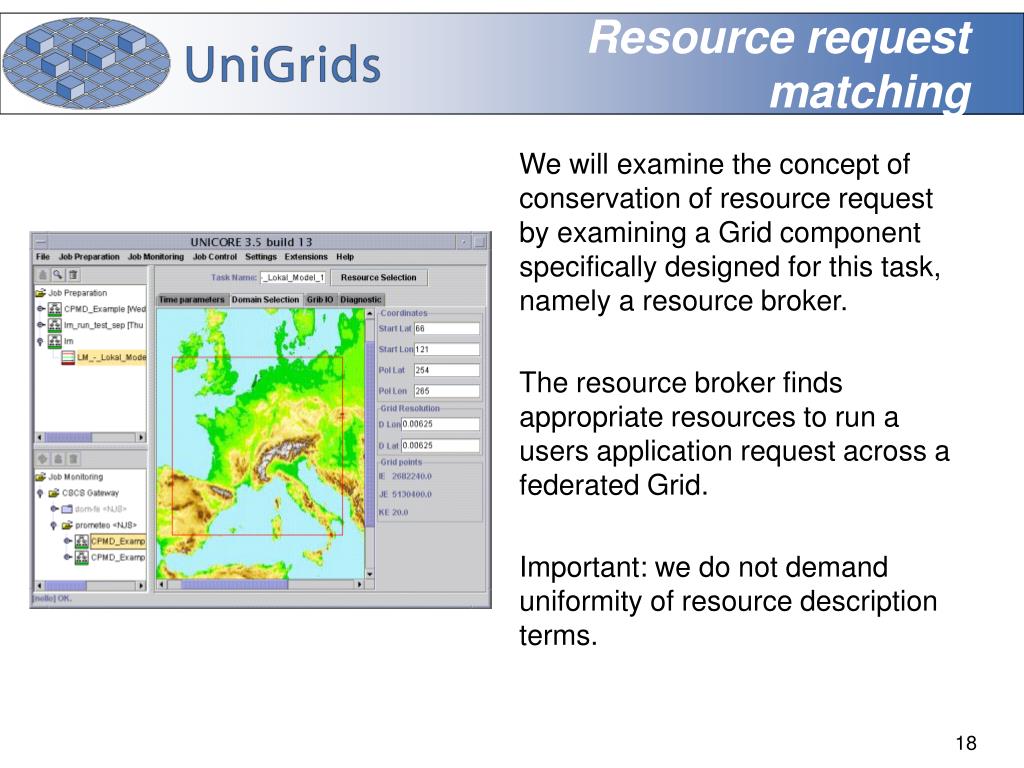The image size is (1024, 768).
Task: Click the 'KE 20.0' grid points value
Action: click(393, 513)
